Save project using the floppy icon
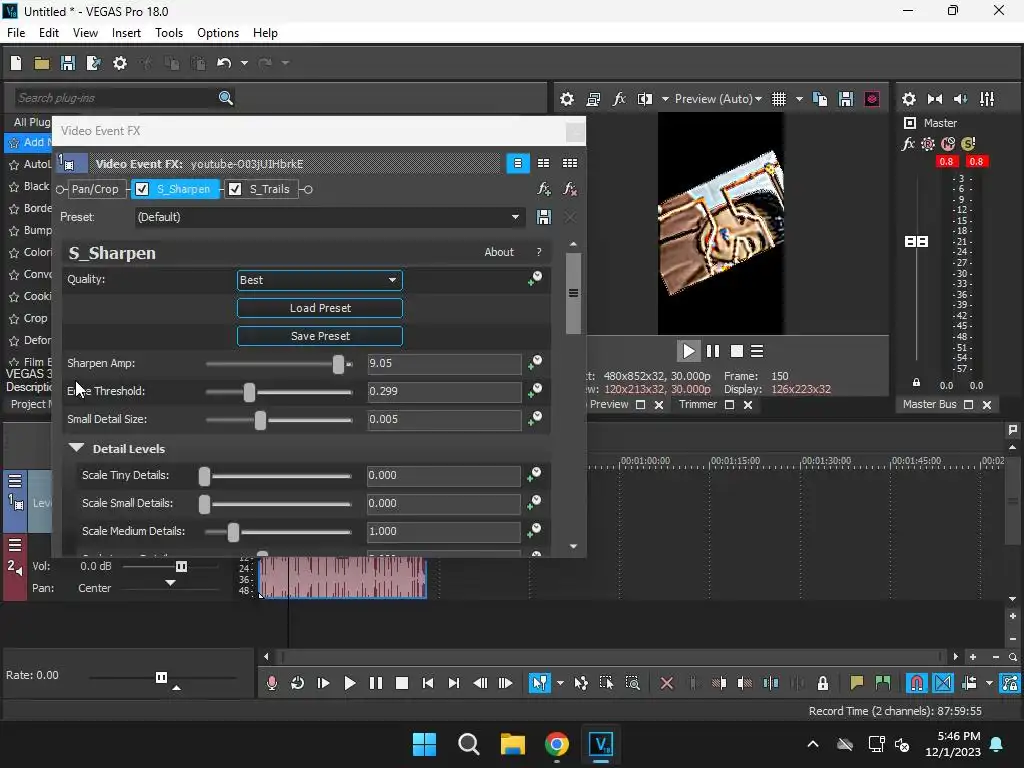1024x768 pixels. (67, 63)
